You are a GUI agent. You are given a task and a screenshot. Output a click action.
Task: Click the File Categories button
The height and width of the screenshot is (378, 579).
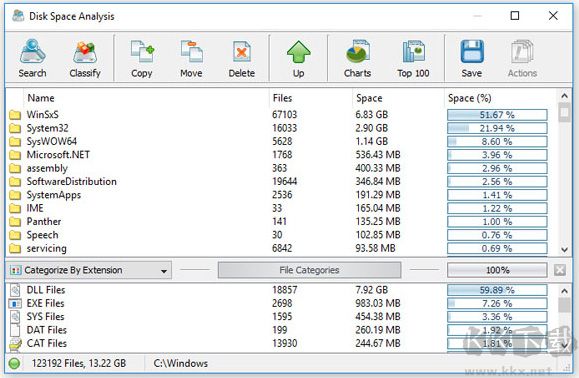click(x=309, y=270)
